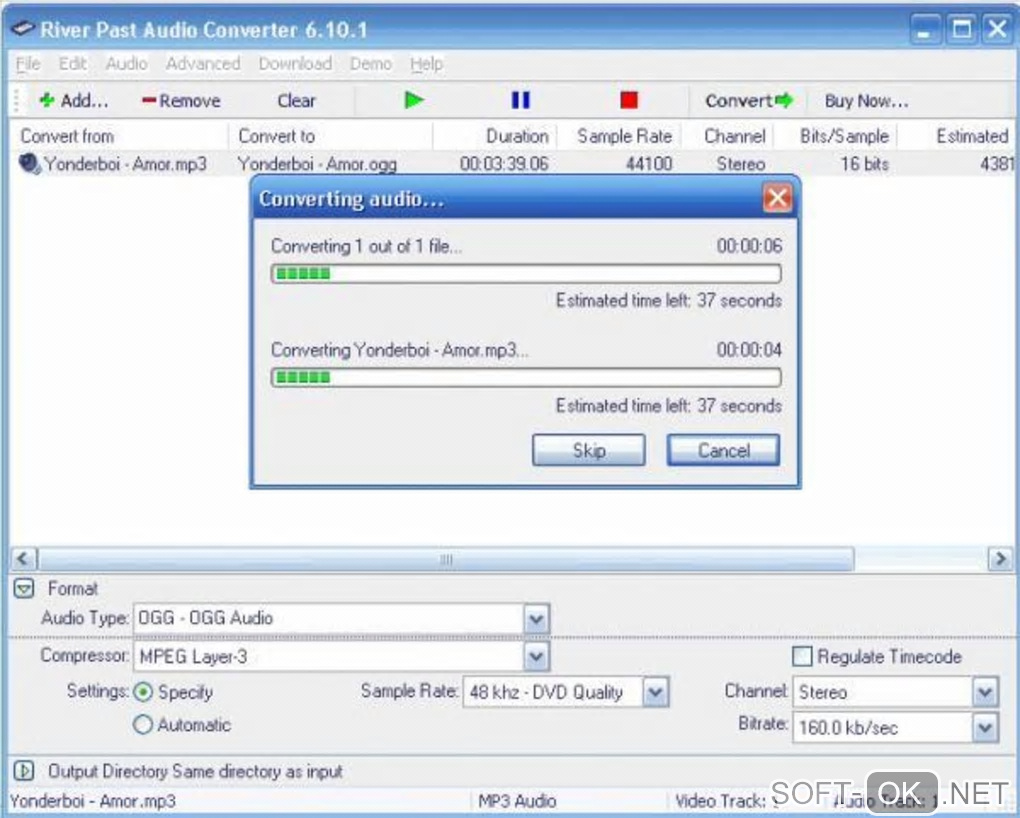This screenshot has height=818, width=1020.
Task: Click the Stereo cell in the file row
Action: [740, 163]
